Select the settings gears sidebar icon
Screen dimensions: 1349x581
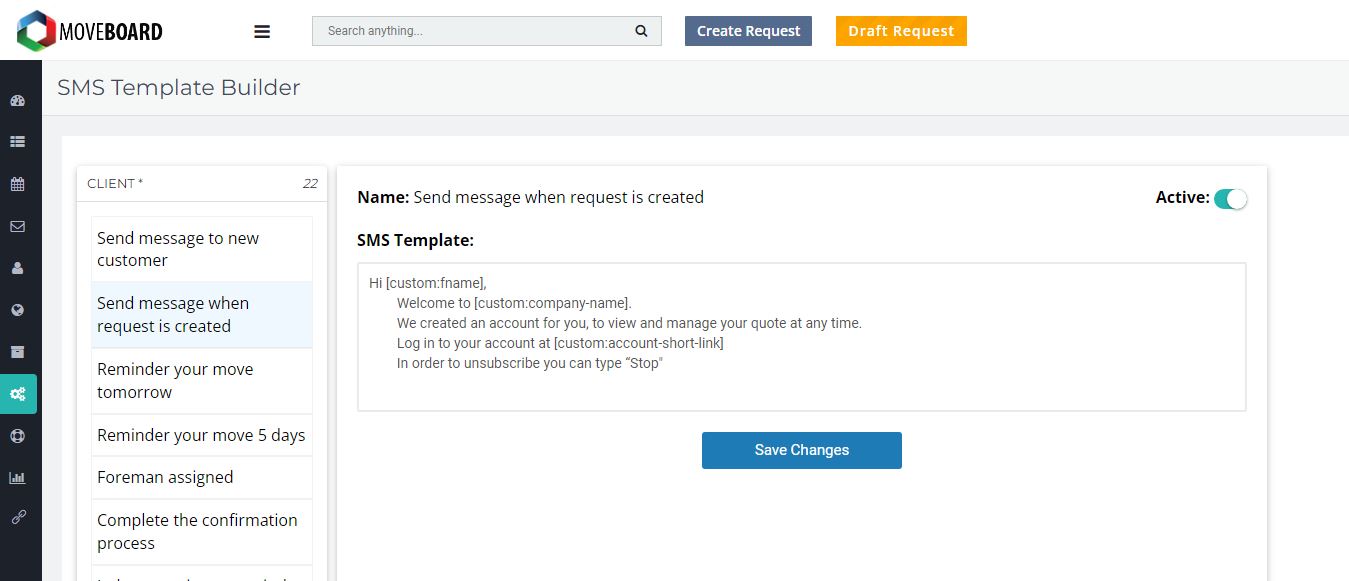tap(18, 394)
